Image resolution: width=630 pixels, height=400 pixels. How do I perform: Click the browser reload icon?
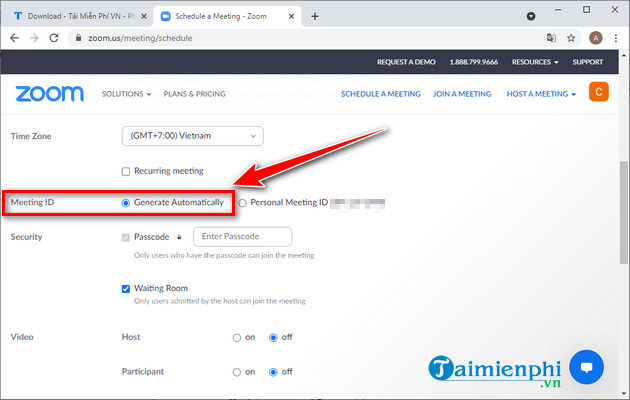(57, 38)
